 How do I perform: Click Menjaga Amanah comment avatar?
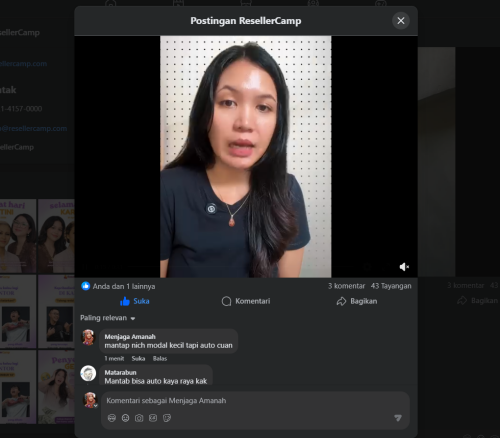[88, 337]
